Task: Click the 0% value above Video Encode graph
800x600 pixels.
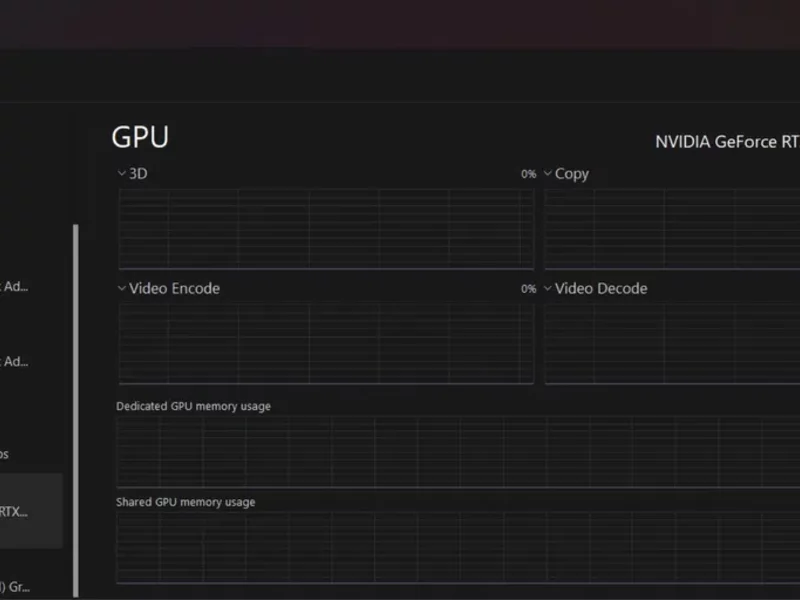Action: coord(528,289)
